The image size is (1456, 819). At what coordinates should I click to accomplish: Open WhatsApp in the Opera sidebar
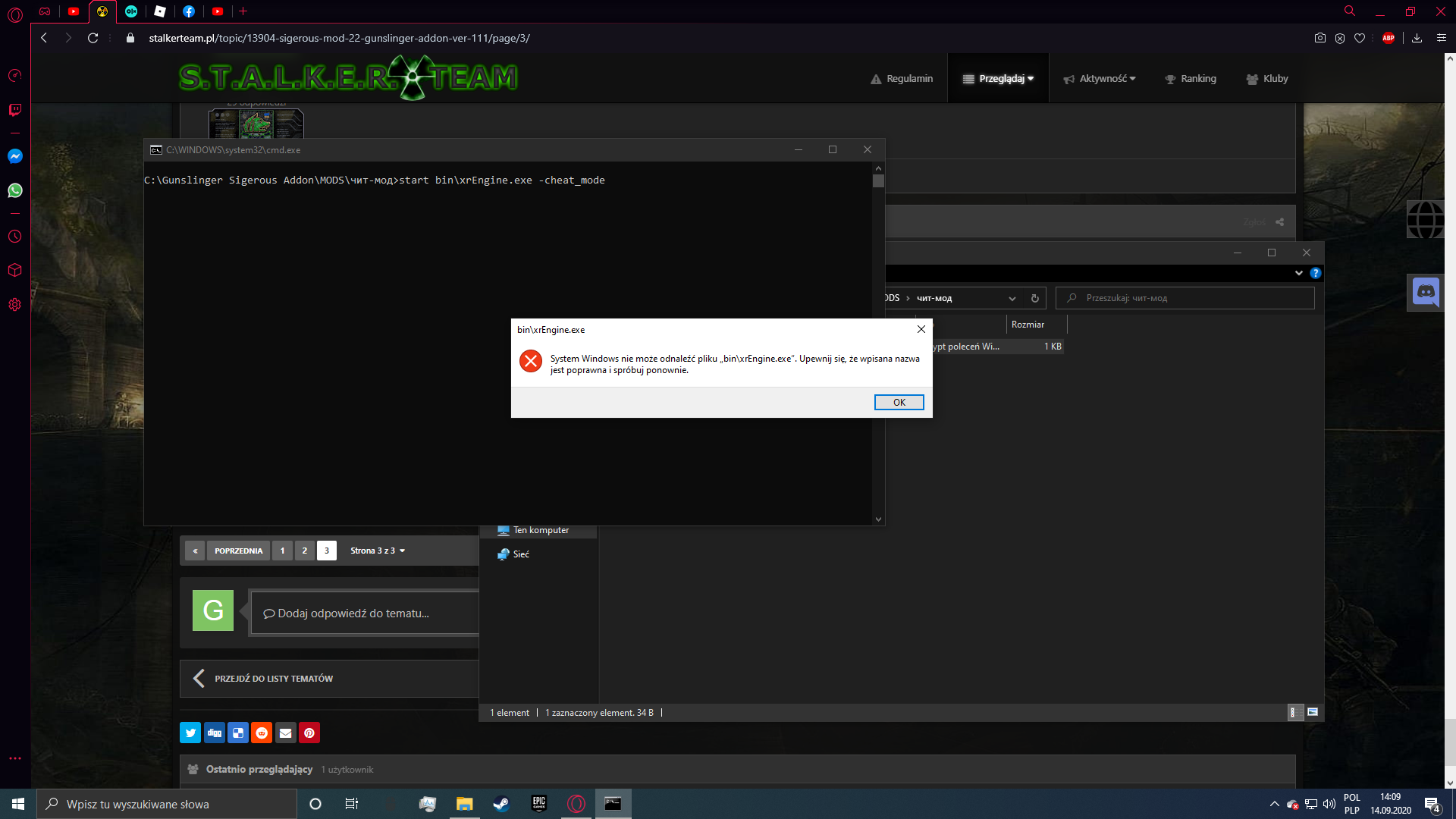(14, 190)
